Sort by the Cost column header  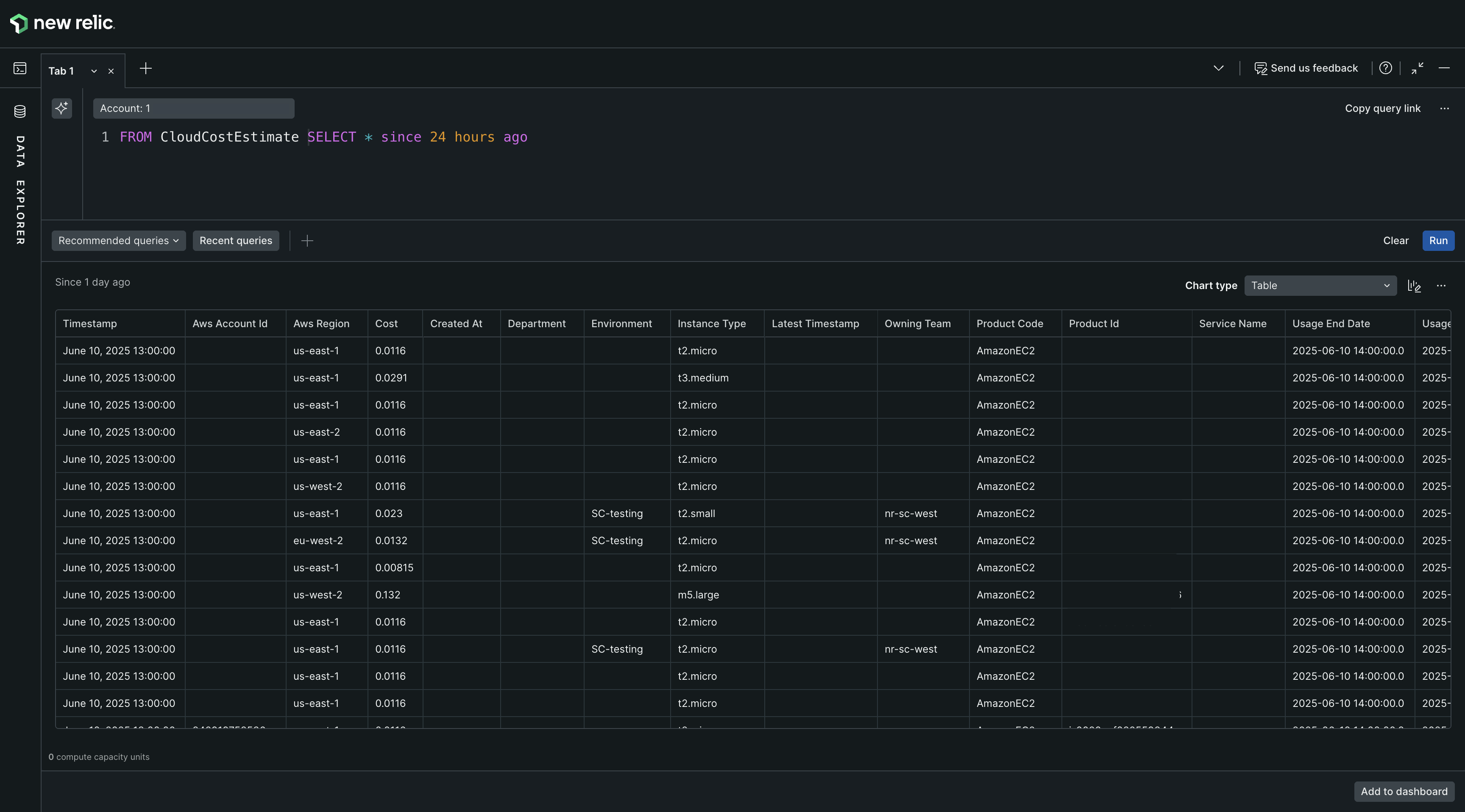point(386,323)
